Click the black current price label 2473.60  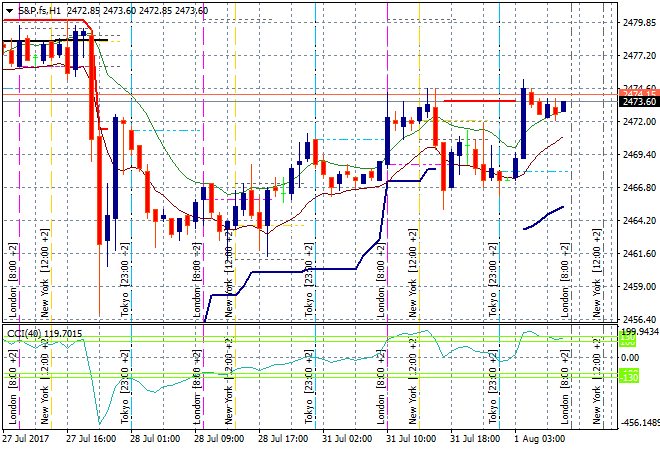pyautogui.click(x=638, y=102)
